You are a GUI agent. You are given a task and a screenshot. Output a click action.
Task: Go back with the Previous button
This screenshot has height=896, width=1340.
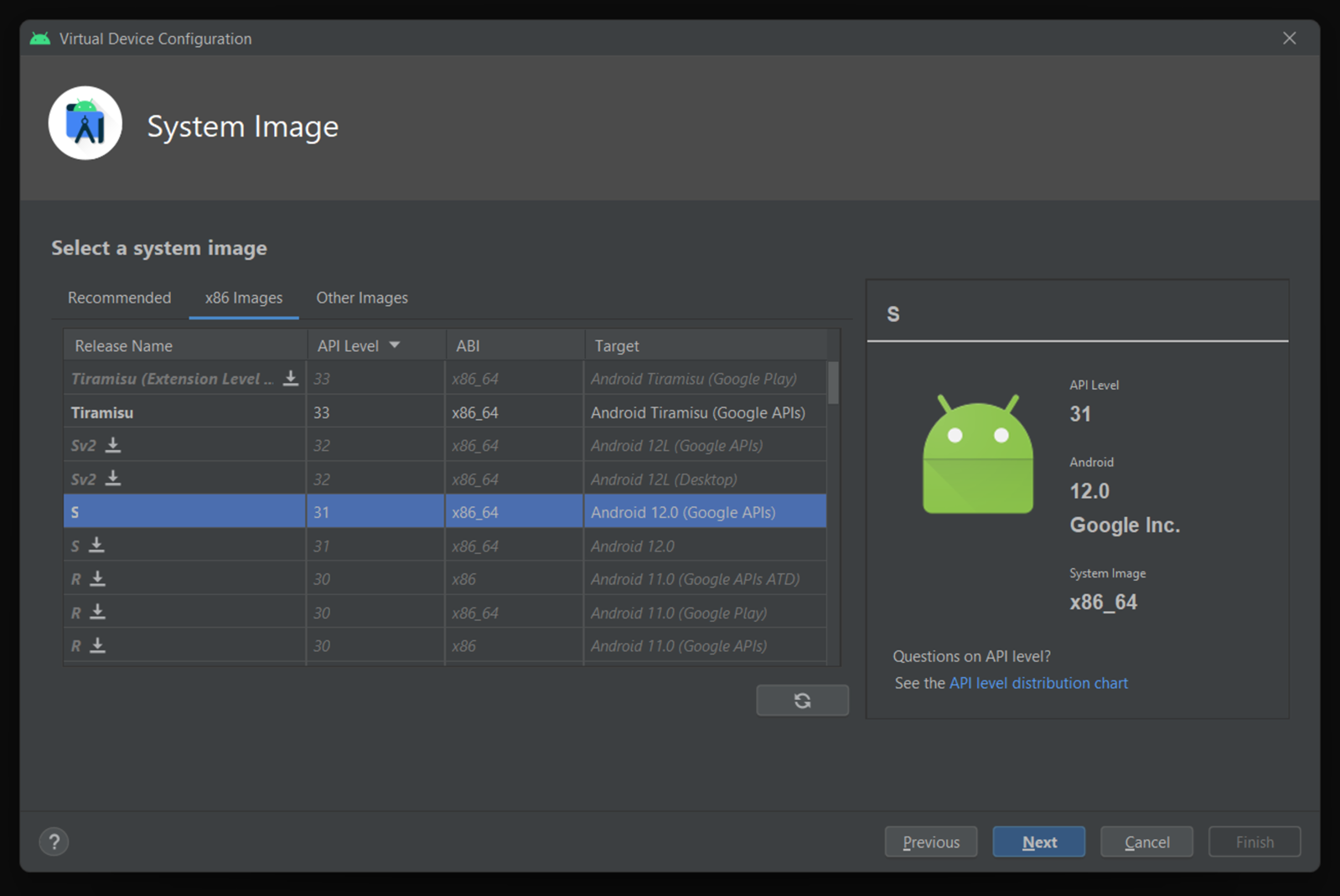(x=931, y=842)
